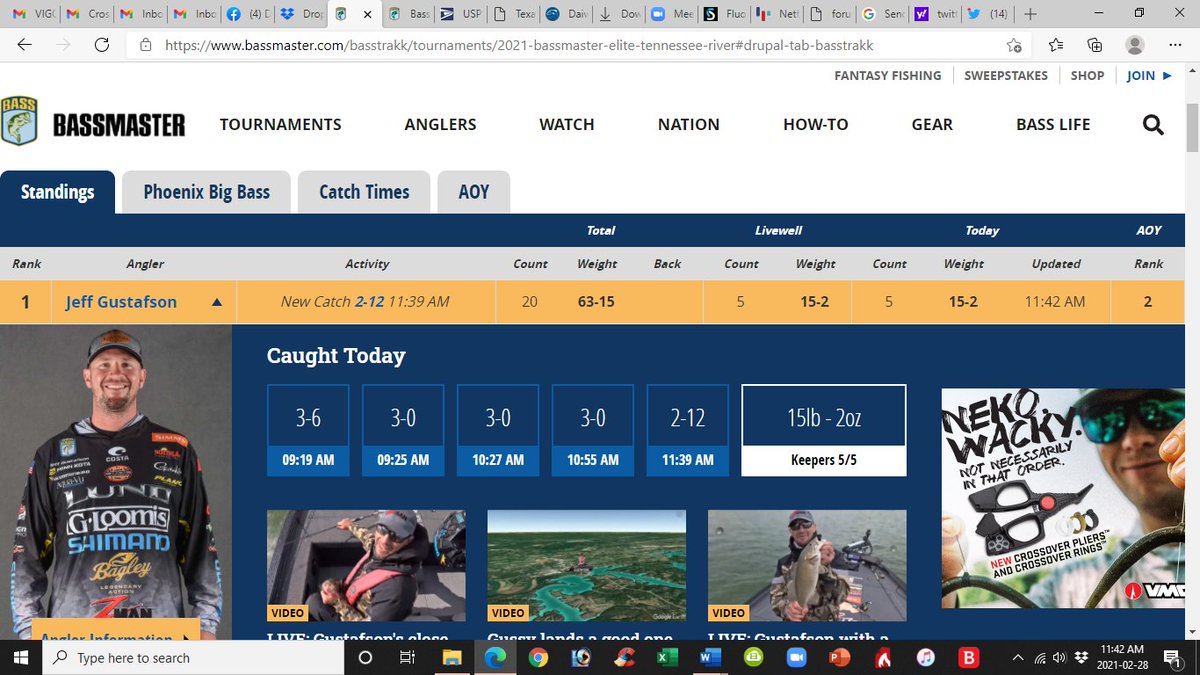Open Word from the taskbar

710,657
